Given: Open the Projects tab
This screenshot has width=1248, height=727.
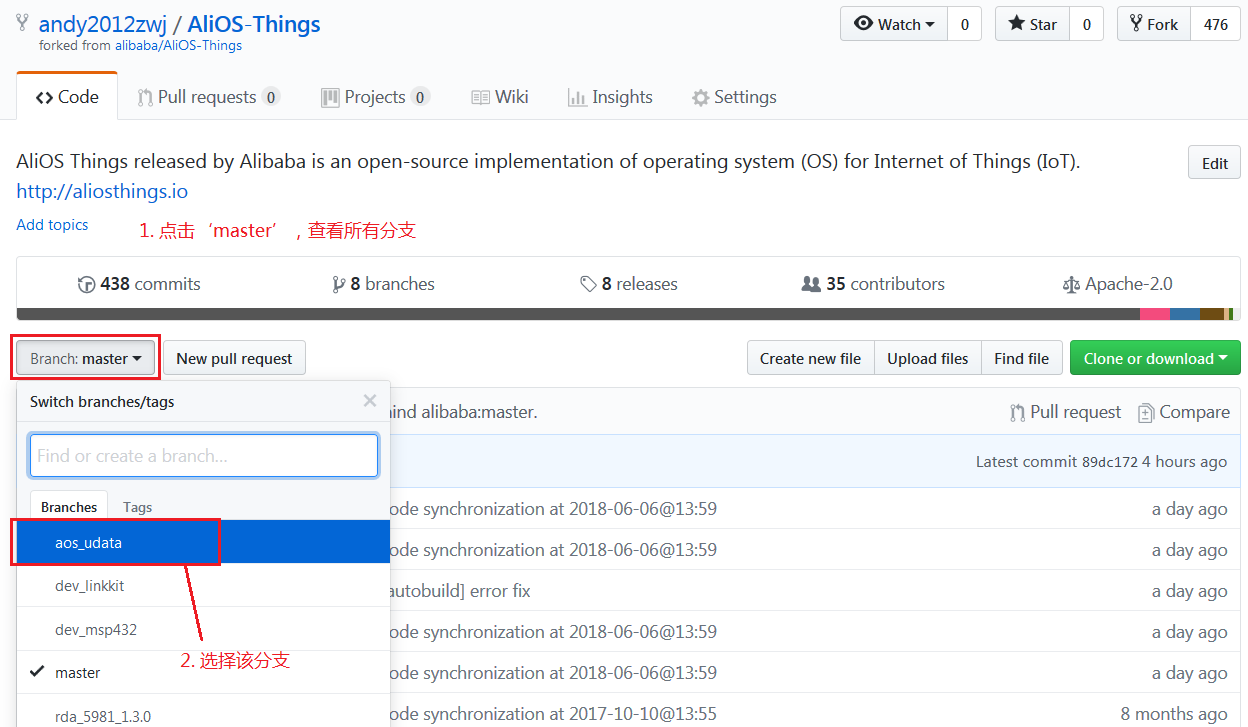Looking at the screenshot, I should point(375,97).
